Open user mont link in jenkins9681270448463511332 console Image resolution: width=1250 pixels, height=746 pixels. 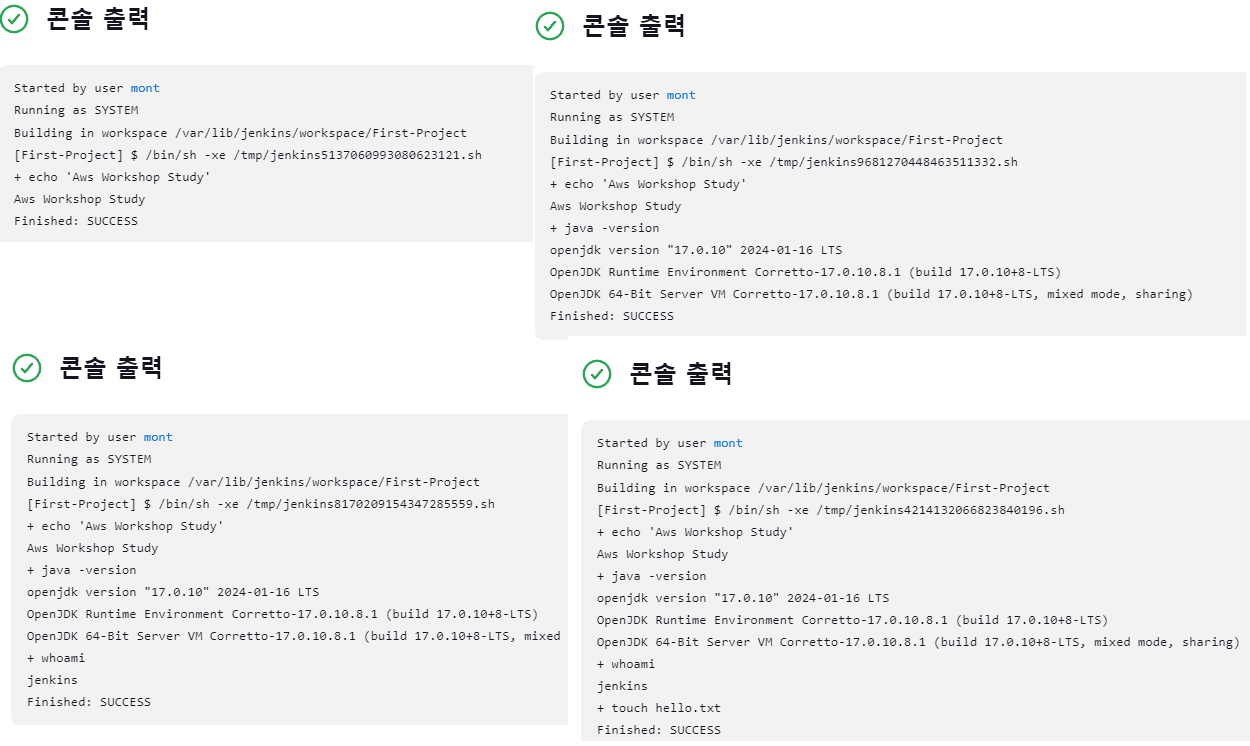(x=681, y=95)
